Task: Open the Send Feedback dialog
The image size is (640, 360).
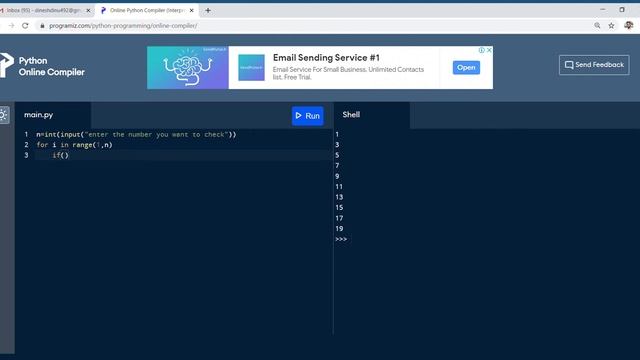Action: (594, 65)
